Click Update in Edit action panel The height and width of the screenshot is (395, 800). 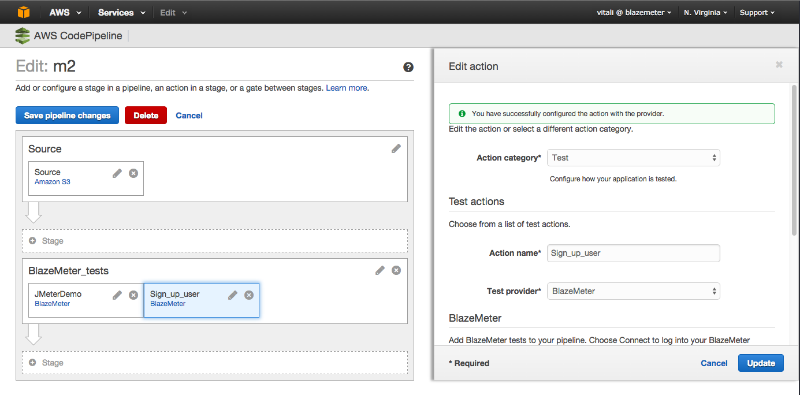761,363
